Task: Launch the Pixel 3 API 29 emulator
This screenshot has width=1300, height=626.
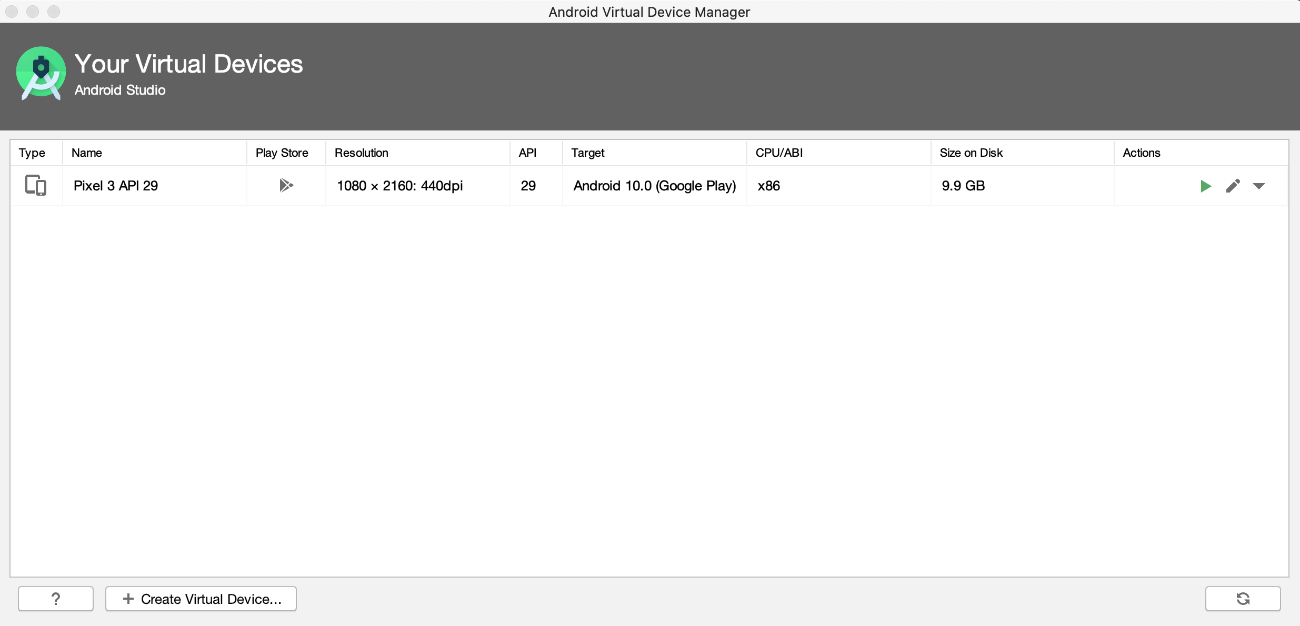Action: 1206,186
